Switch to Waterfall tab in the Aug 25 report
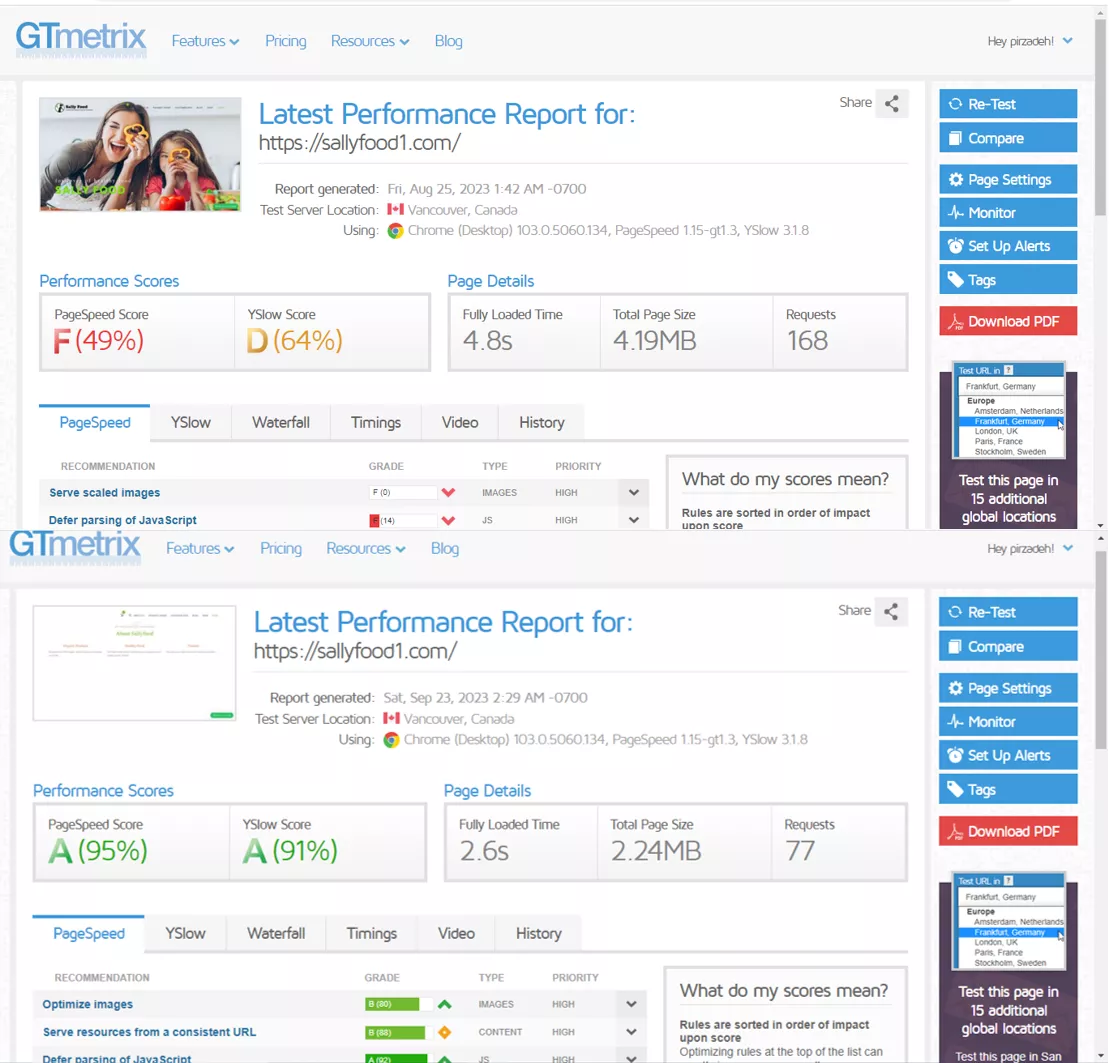The height and width of the screenshot is (1063, 1109). pyautogui.click(x=281, y=422)
